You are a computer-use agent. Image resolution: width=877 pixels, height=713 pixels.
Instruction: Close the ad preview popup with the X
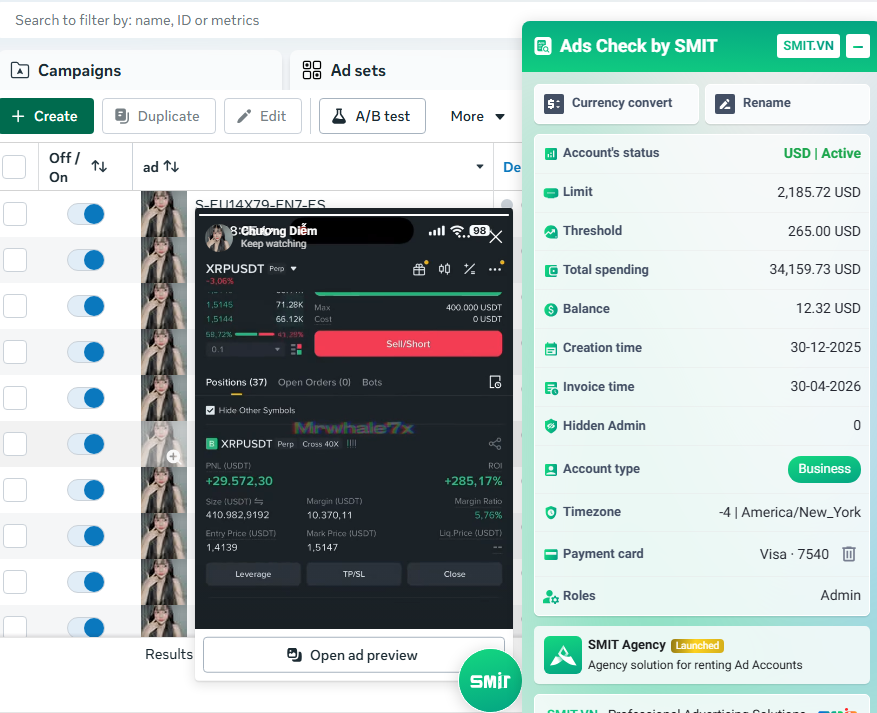(x=496, y=237)
